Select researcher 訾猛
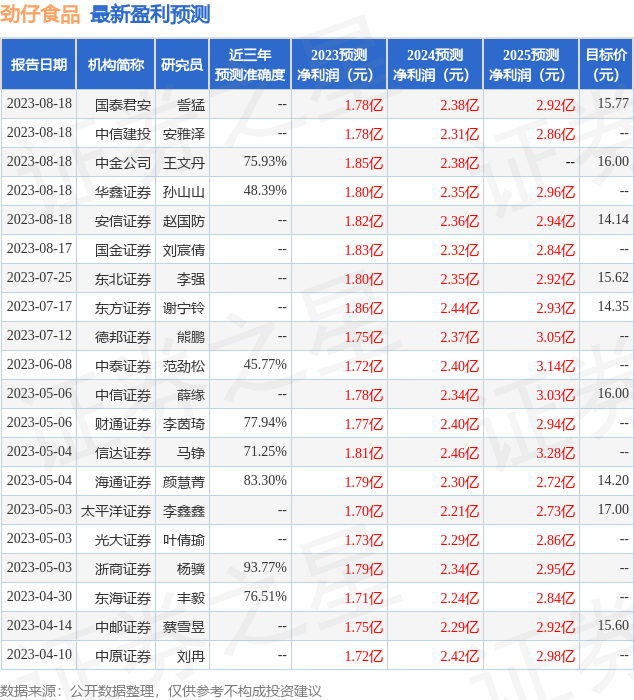Viewport: 634px width, 700px height. 191,105
